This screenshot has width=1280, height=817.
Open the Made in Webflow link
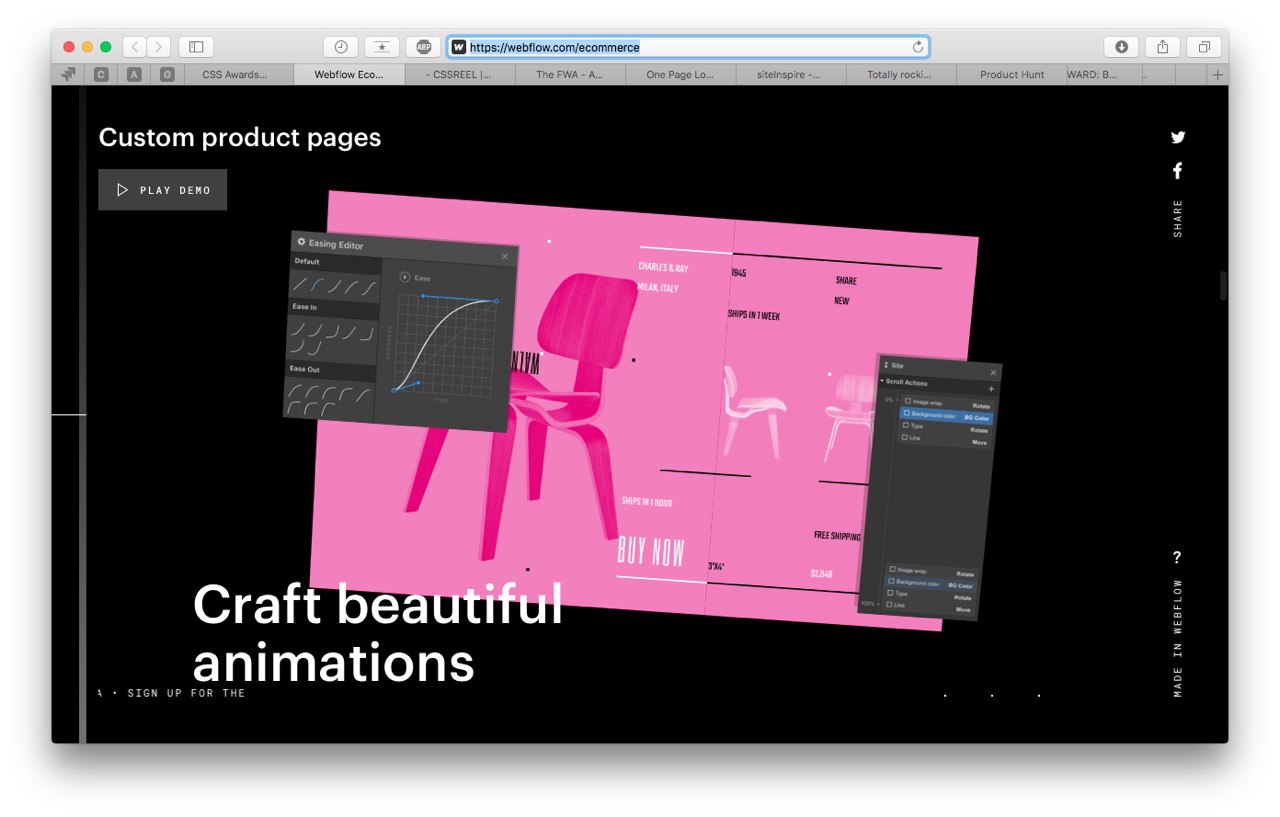[1178, 639]
